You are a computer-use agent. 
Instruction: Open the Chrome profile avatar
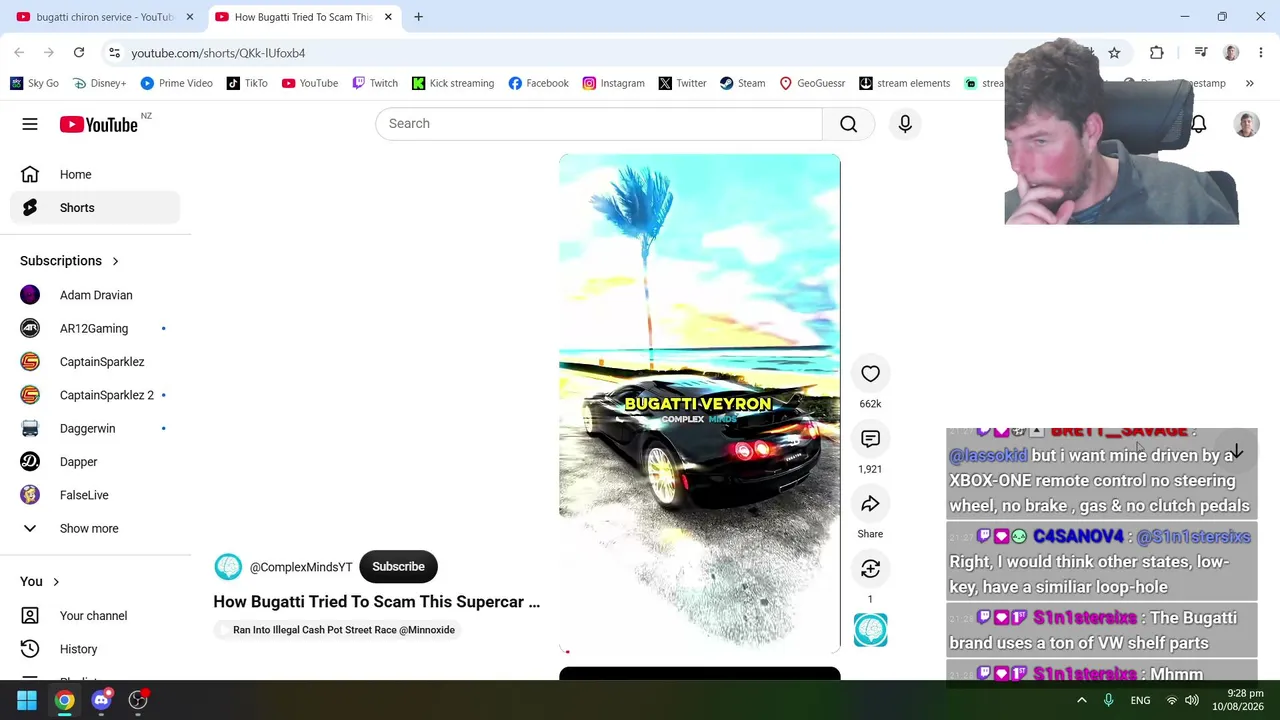(x=1231, y=52)
